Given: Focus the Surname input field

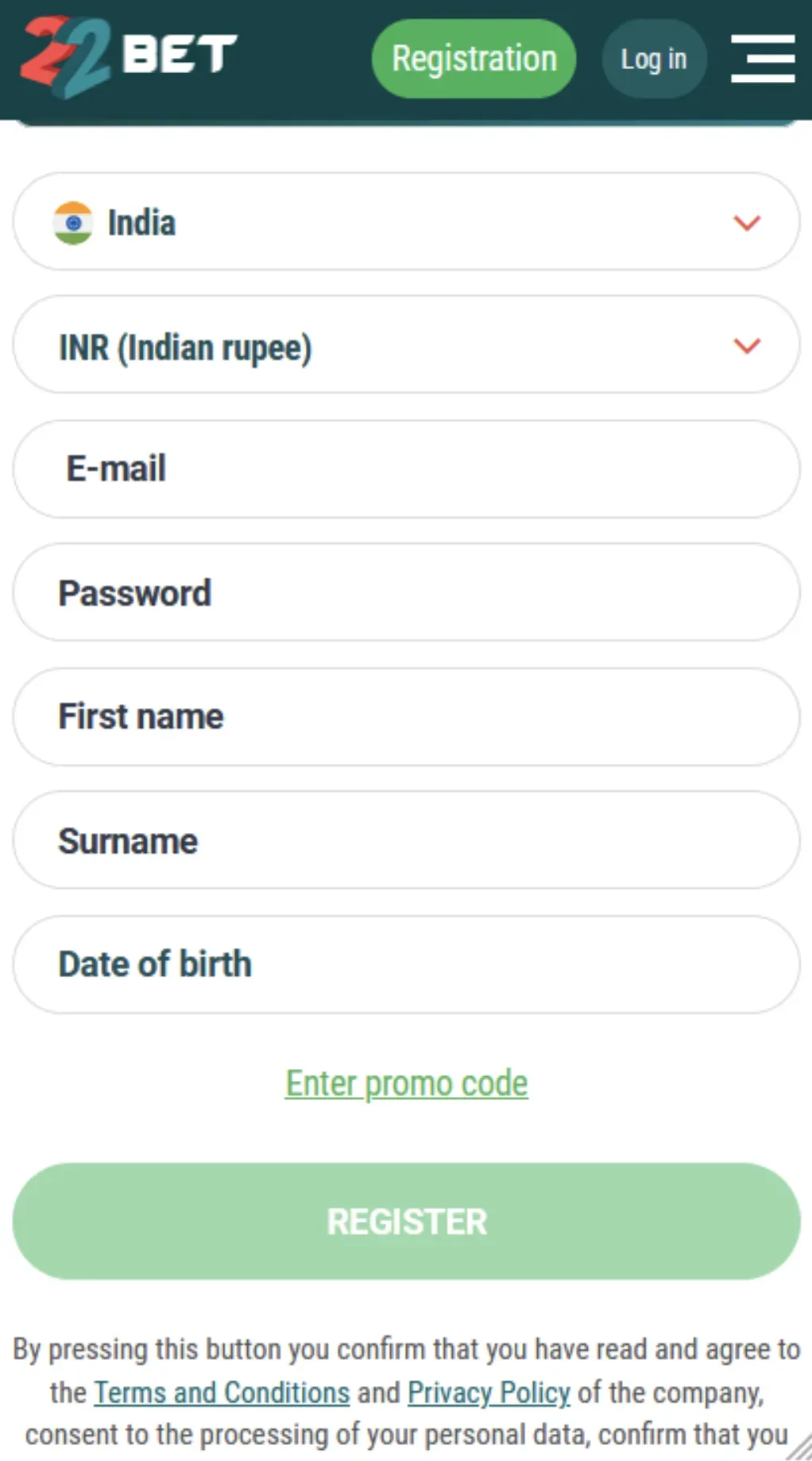Looking at the screenshot, I should pyautogui.click(x=406, y=840).
